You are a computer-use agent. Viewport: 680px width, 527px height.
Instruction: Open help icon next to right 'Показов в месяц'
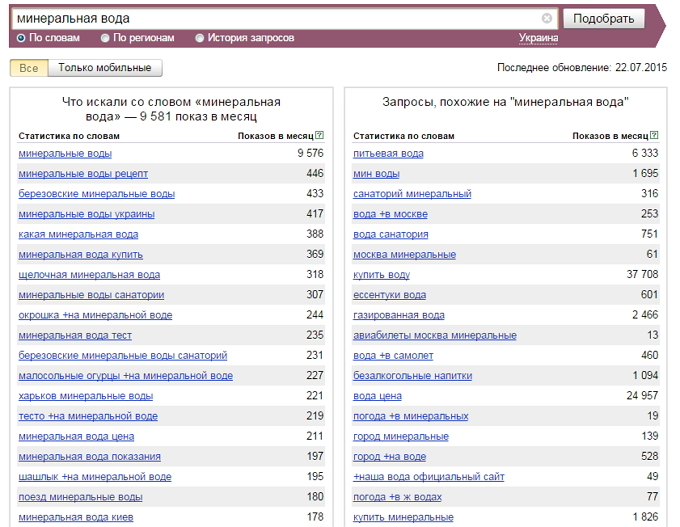pos(654,135)
